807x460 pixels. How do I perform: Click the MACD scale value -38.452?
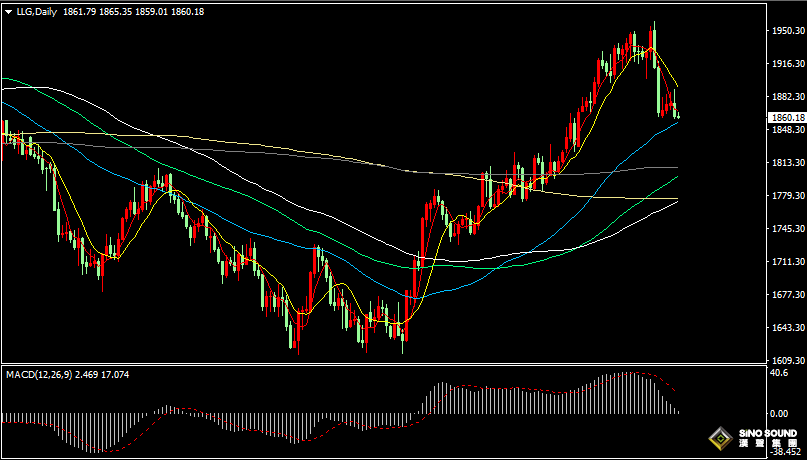pyautogui.click(x=785, y=452)
